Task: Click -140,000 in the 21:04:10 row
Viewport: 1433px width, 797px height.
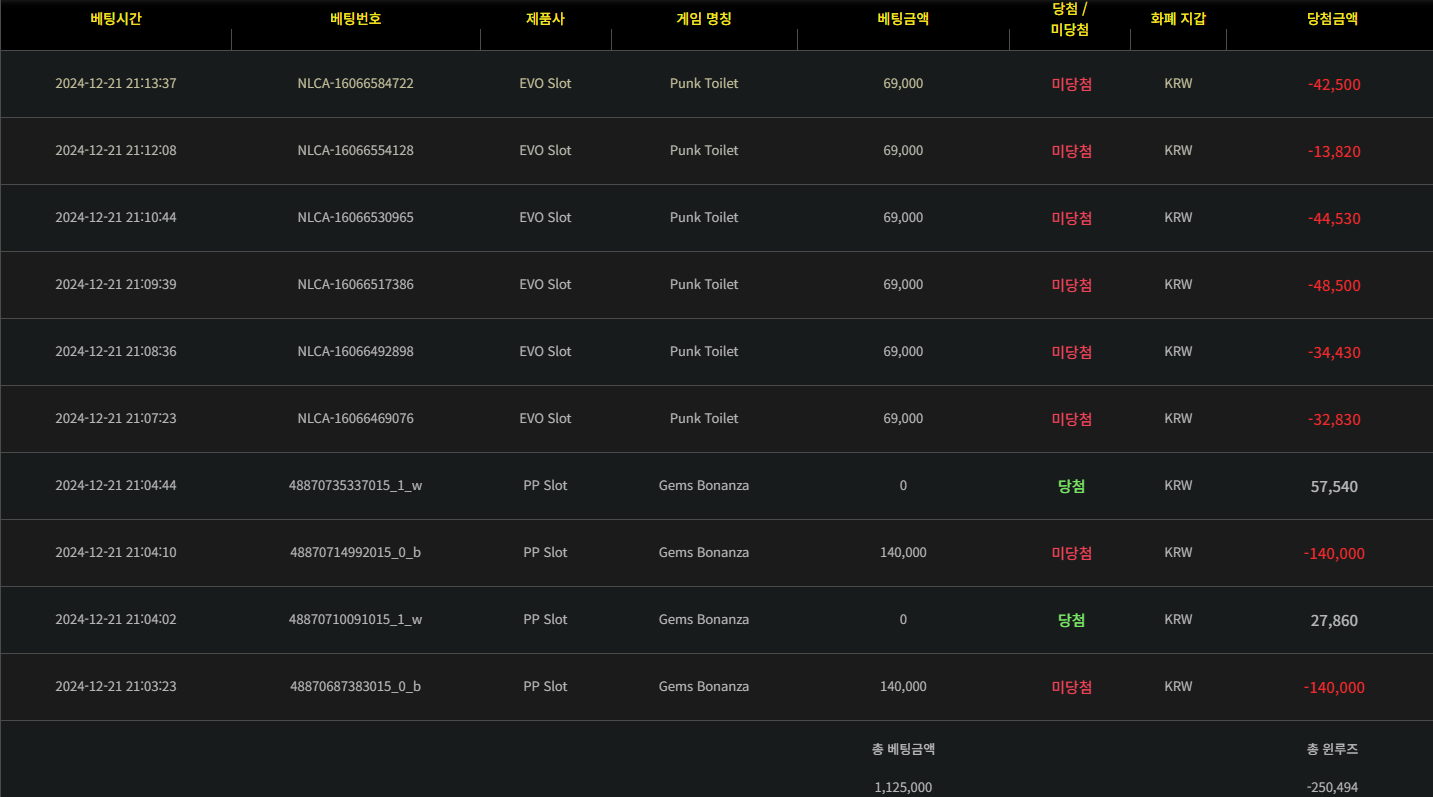Action: pyautogui.click(x=1334, y=554)
